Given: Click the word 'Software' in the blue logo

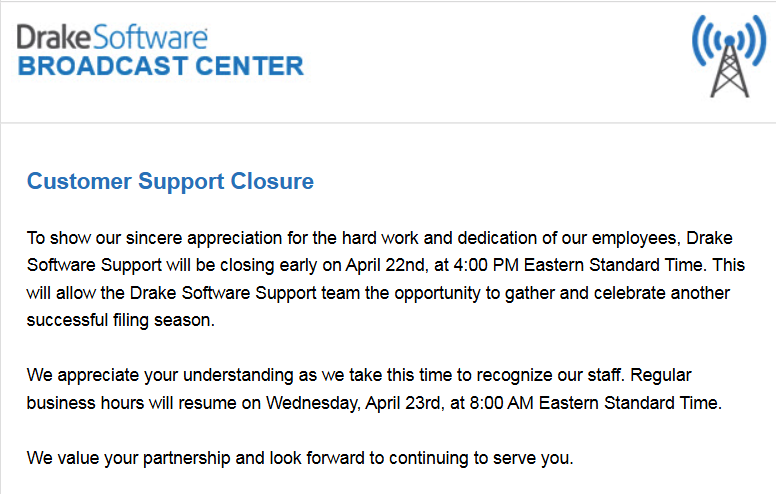Looking at the screenshot, I should pos(150,37).
